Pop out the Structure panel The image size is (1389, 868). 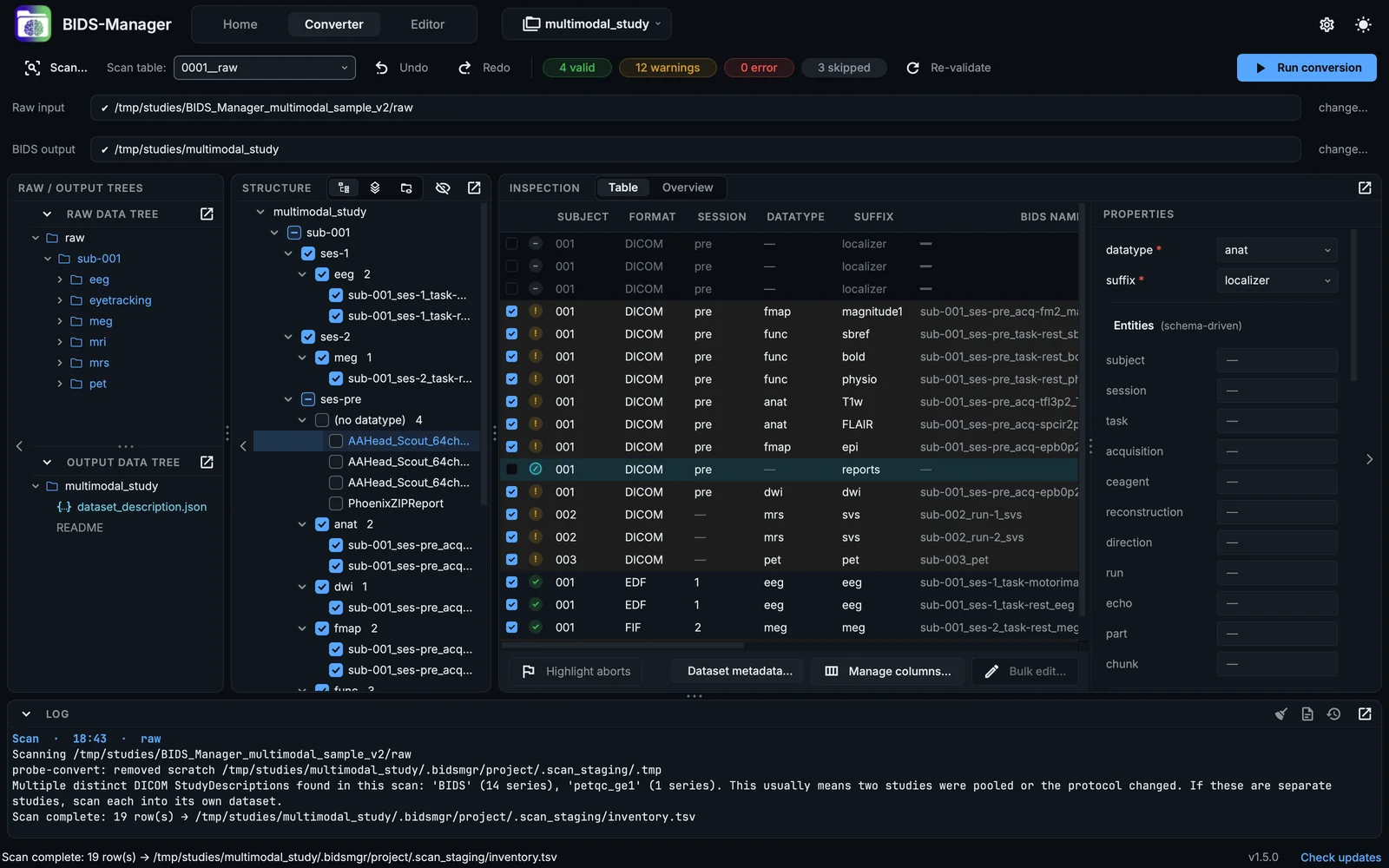click(x=474, y=187)
